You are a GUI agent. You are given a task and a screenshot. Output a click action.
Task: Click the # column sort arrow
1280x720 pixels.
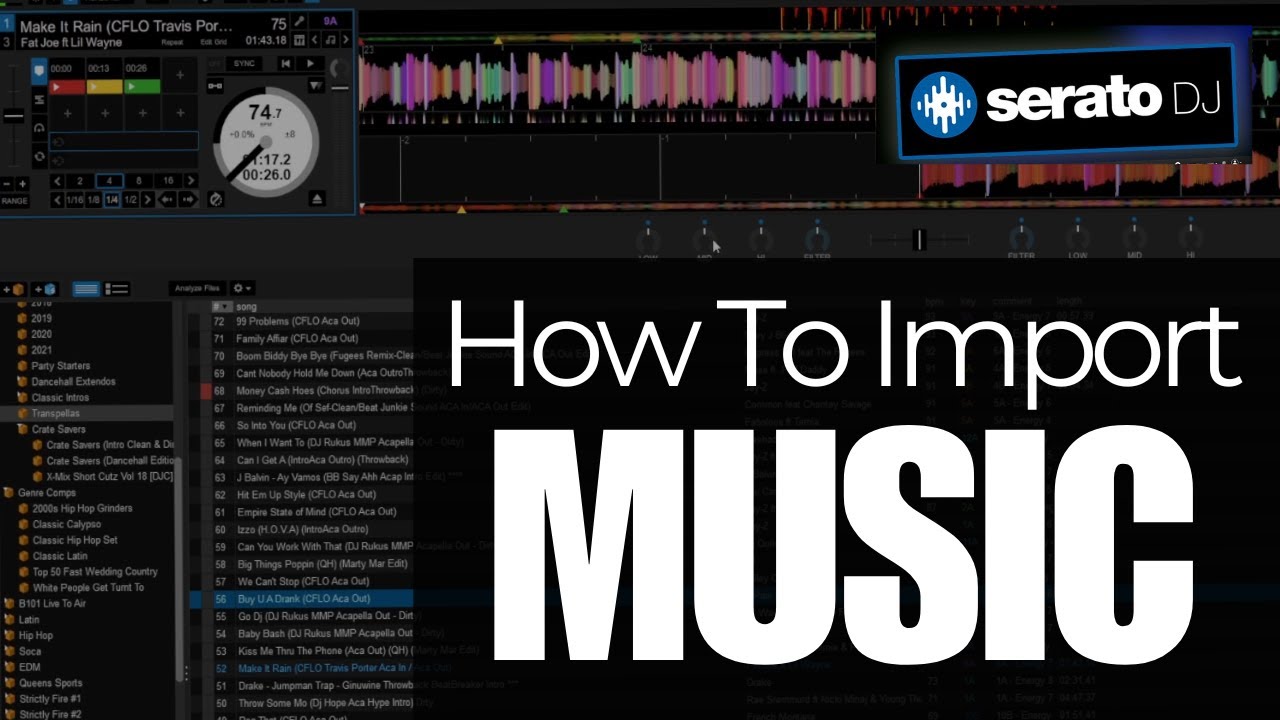(x=224, y=307)
